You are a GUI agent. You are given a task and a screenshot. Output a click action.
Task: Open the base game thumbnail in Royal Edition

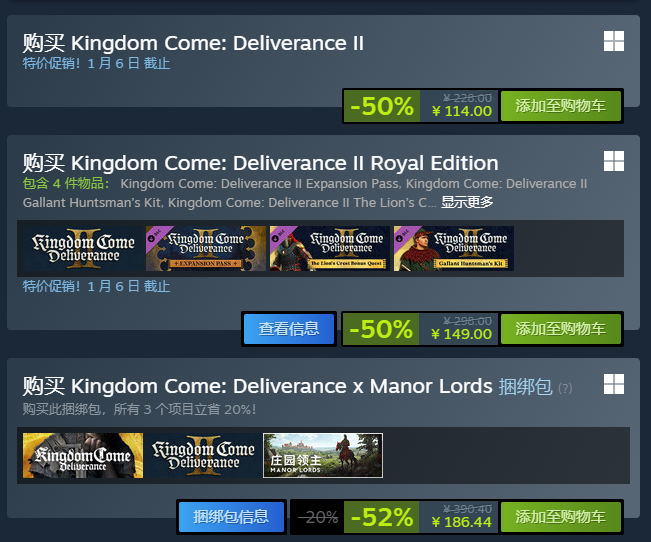82,248
